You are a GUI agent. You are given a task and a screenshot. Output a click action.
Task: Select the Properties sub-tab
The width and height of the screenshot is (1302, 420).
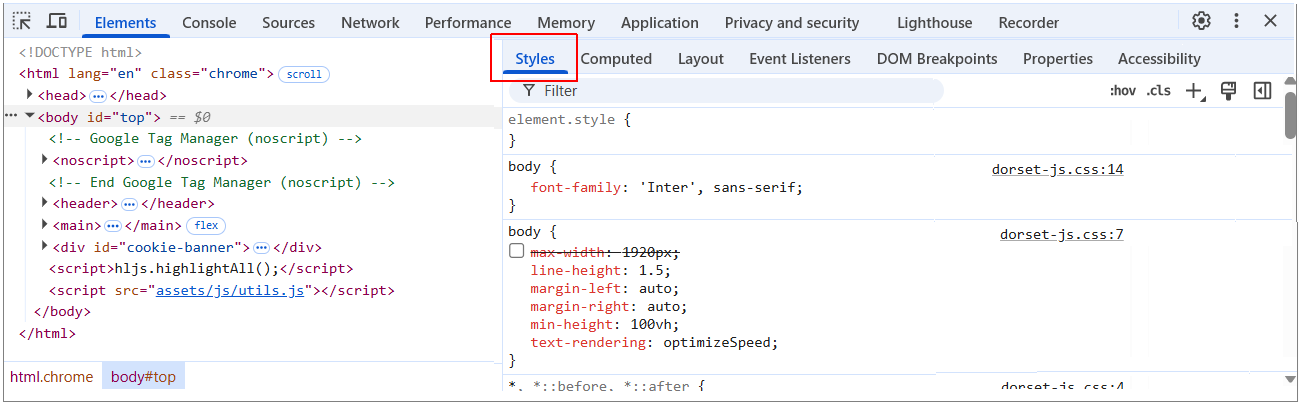point(1058,59)
